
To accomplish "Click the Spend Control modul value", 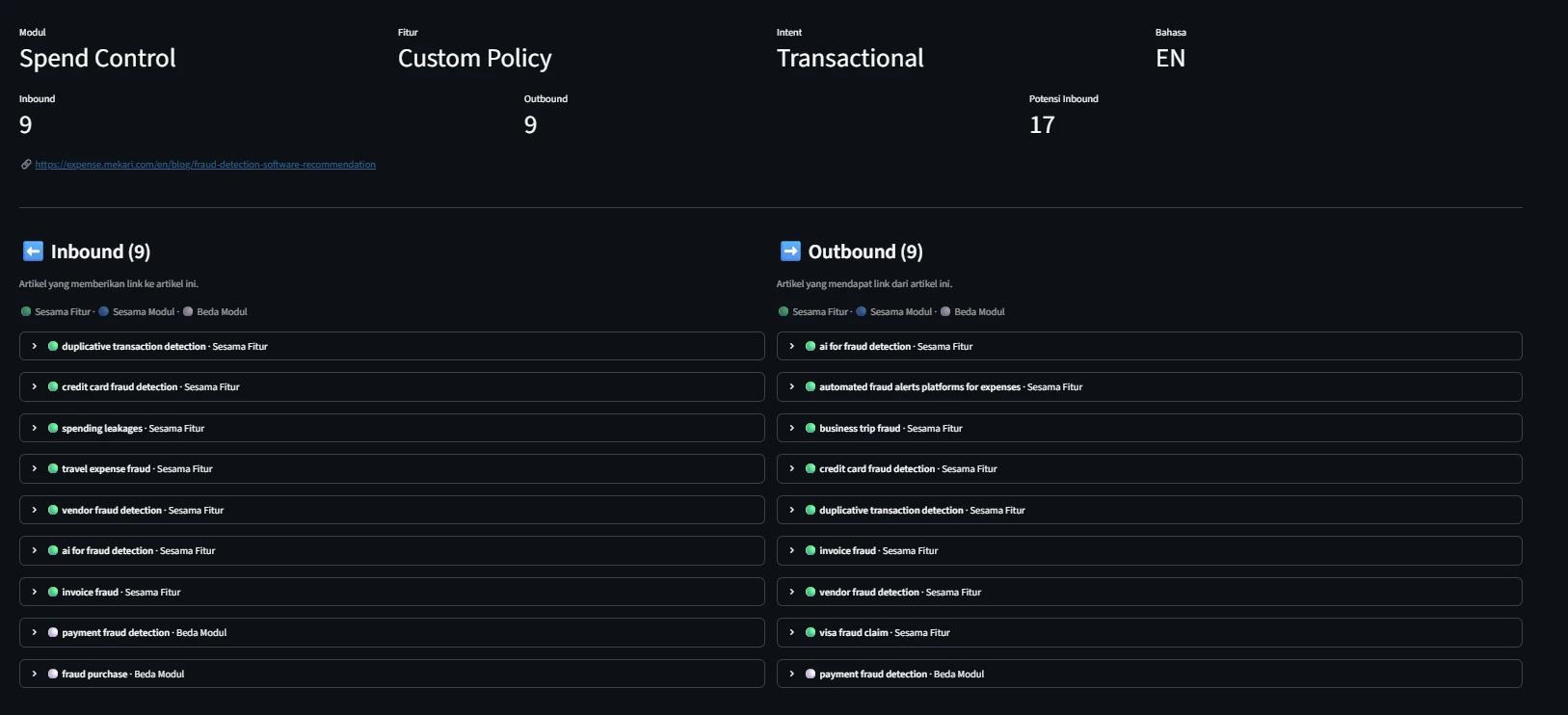I will point(97,58).
